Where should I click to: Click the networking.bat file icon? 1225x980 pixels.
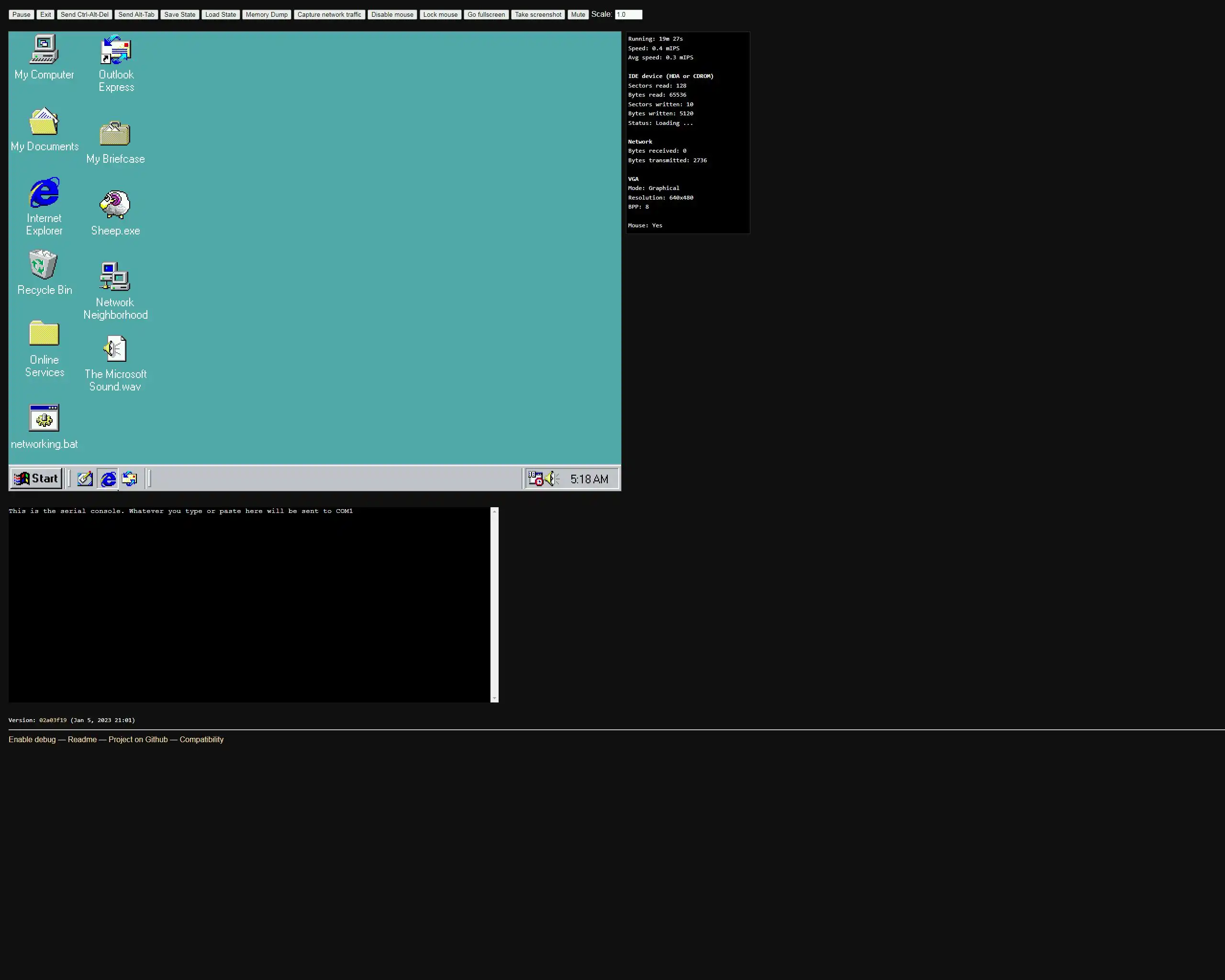point(44,419)
